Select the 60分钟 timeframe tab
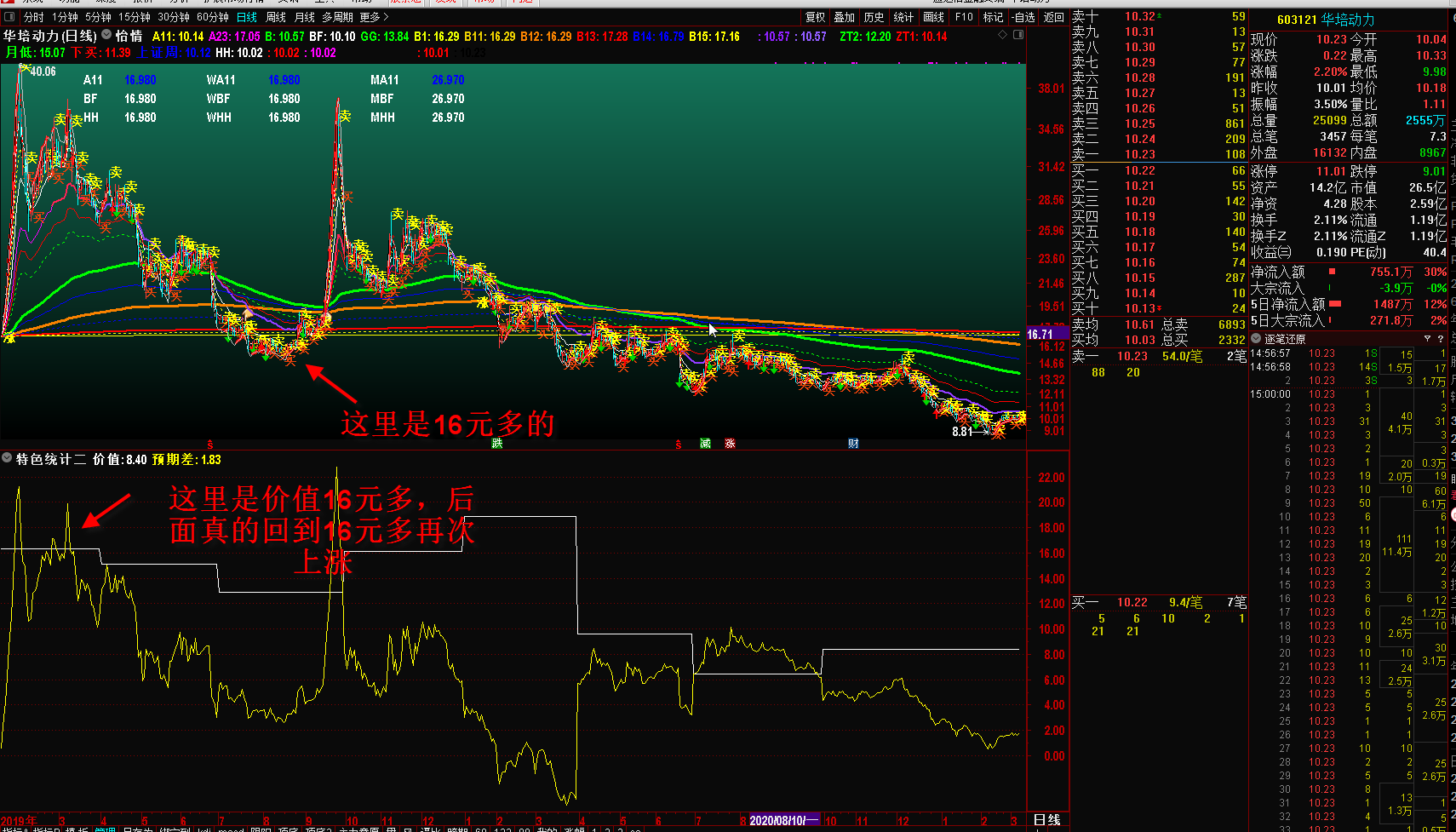The width and height of the screenshot is (1456, 832). 213,17
